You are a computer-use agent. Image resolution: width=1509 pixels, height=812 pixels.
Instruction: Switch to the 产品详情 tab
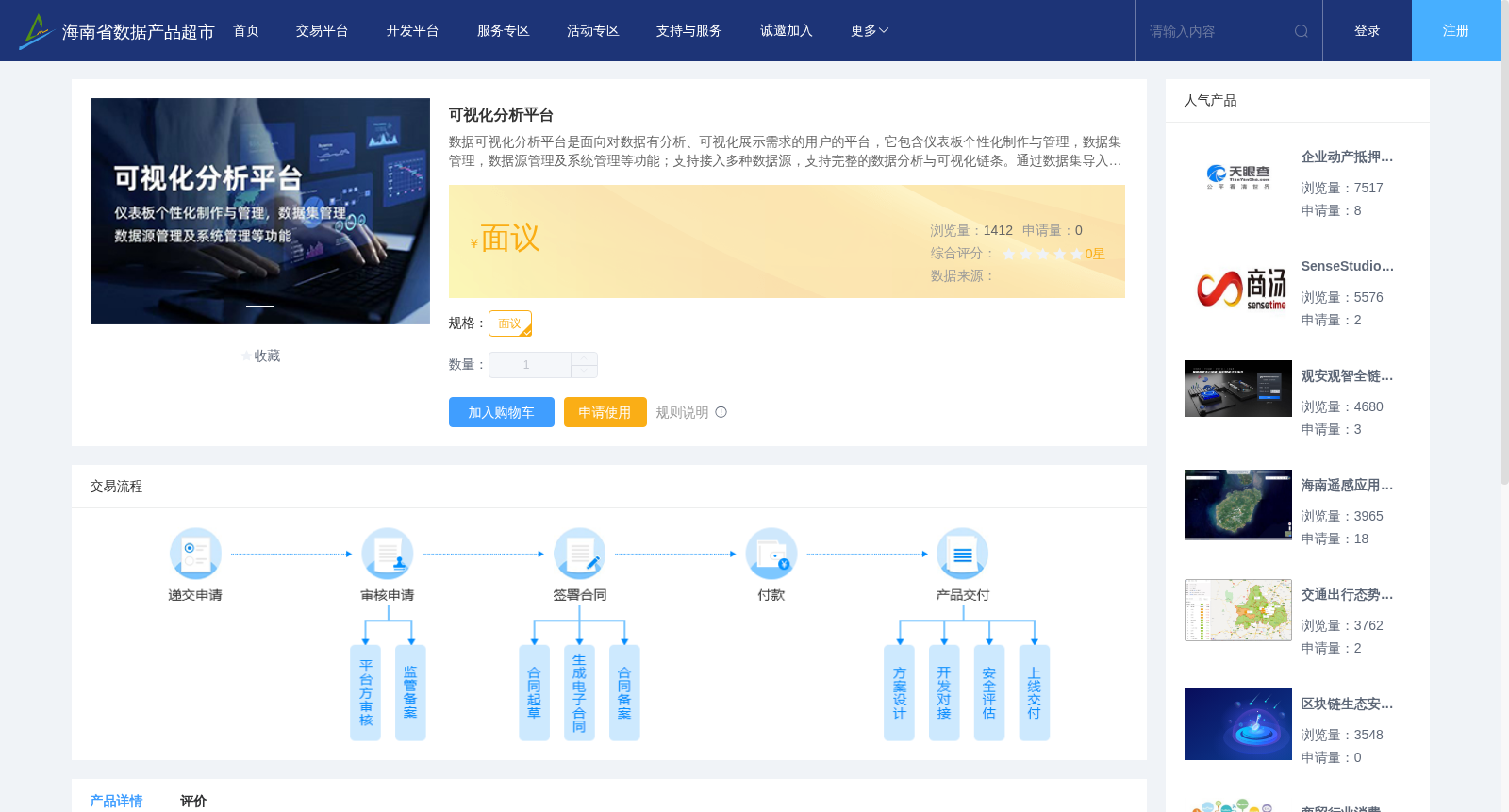(116, 801)
